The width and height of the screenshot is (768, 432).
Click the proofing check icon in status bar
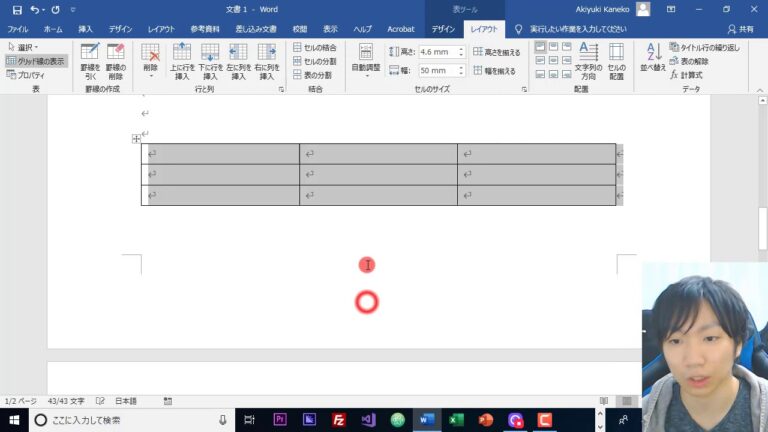click(100, 401)
